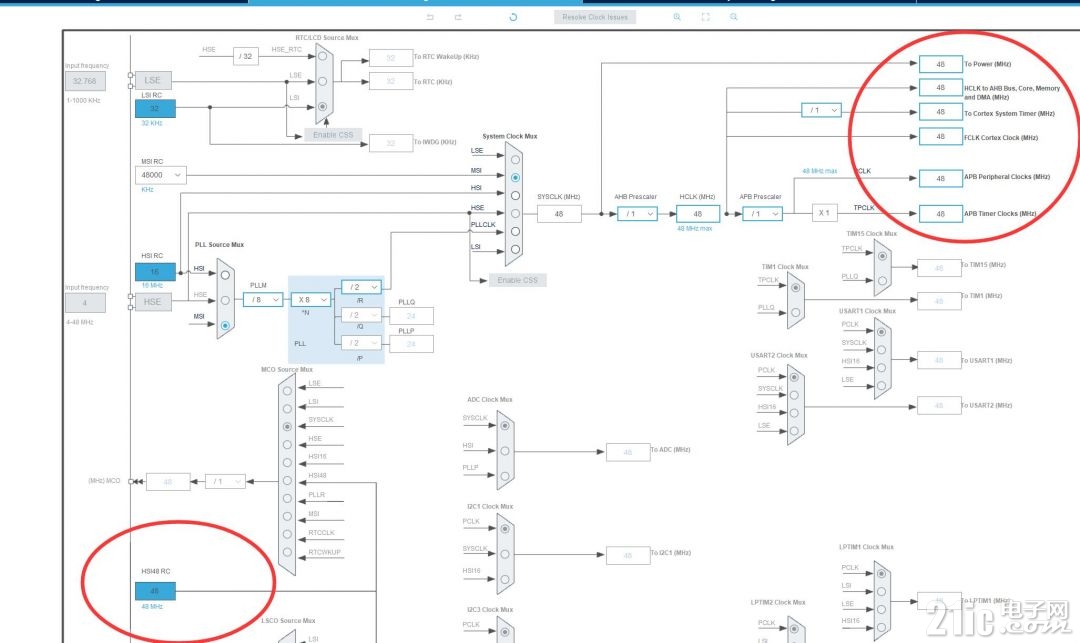Viewport: 1080px width, 643px height.
Task: Click the LSE input frequency field 32.768
Action: tap(85, 81)
